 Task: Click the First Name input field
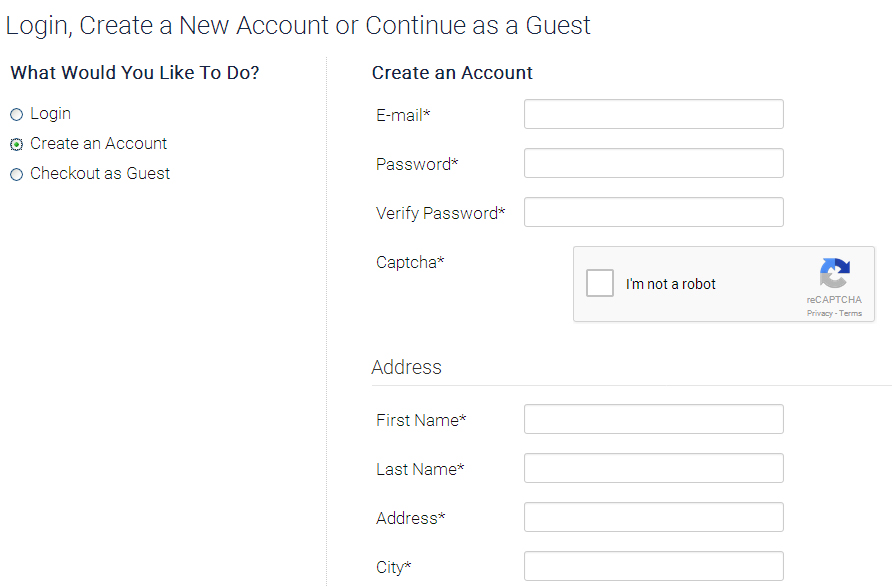[653, 420]
